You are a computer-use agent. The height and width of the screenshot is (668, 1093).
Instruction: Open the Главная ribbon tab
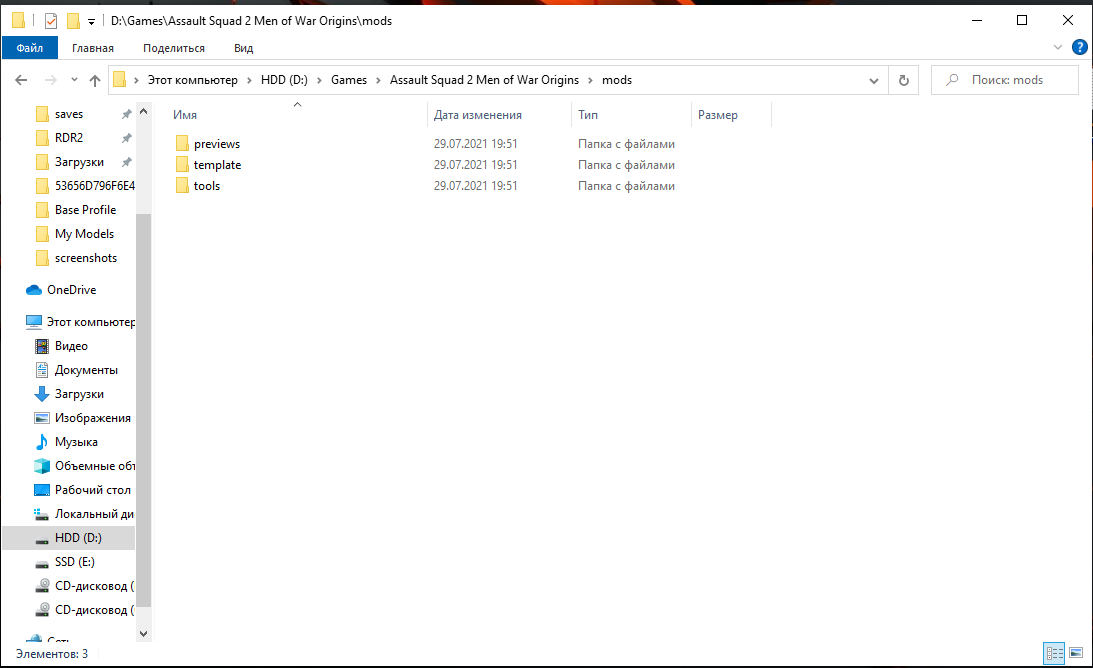click(93, 48)
